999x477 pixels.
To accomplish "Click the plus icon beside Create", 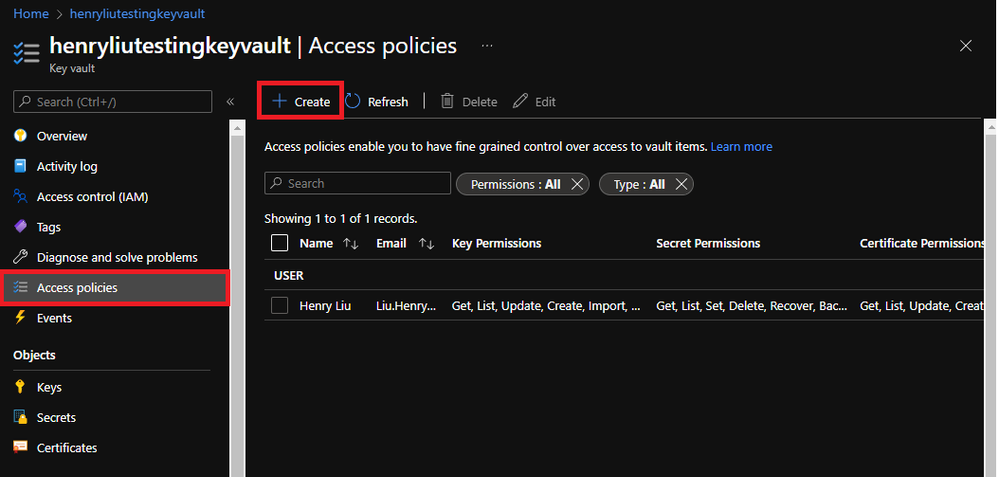I will pos(279,101).
